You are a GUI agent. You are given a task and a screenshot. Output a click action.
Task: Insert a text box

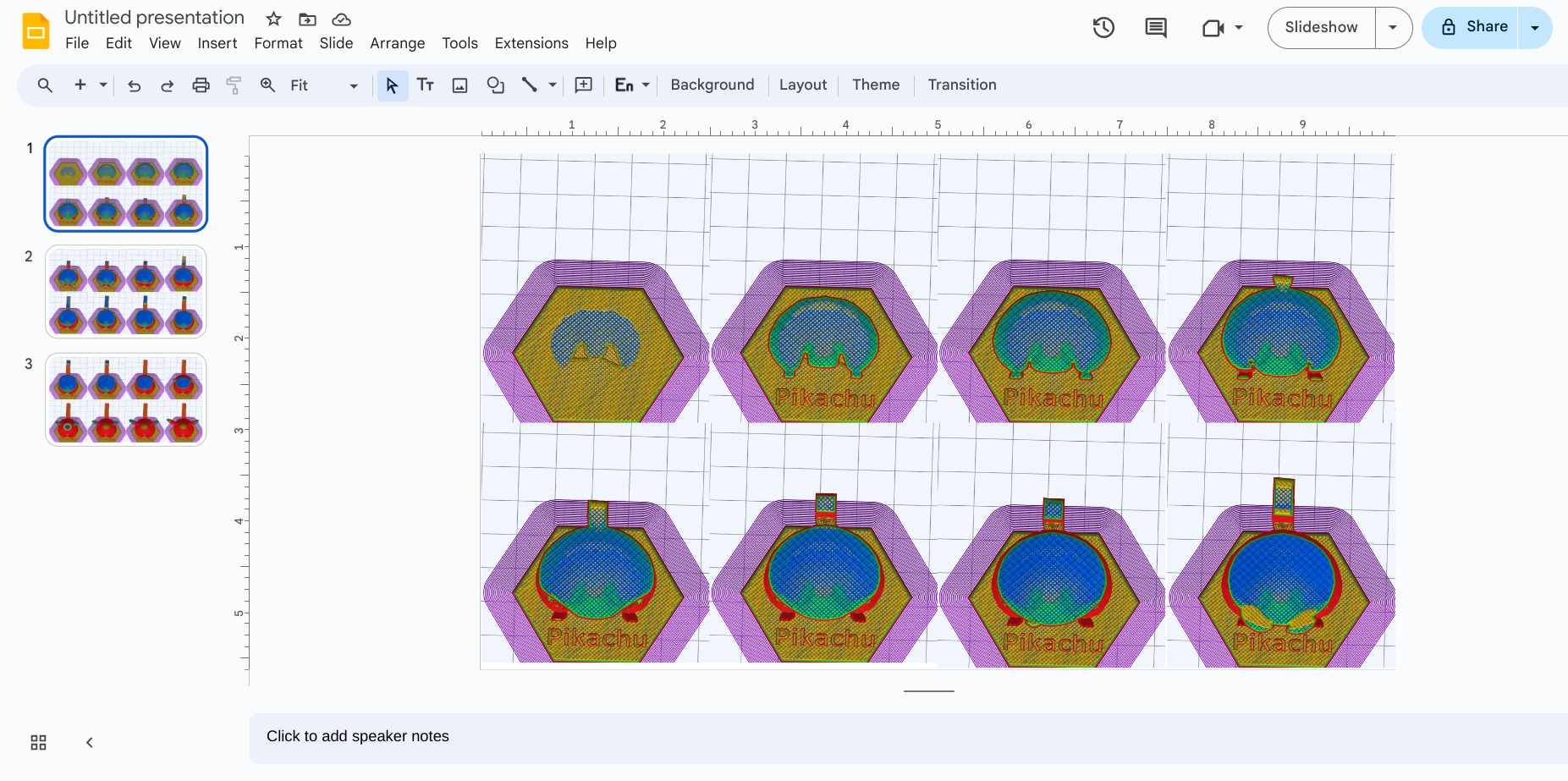[426, 85]
